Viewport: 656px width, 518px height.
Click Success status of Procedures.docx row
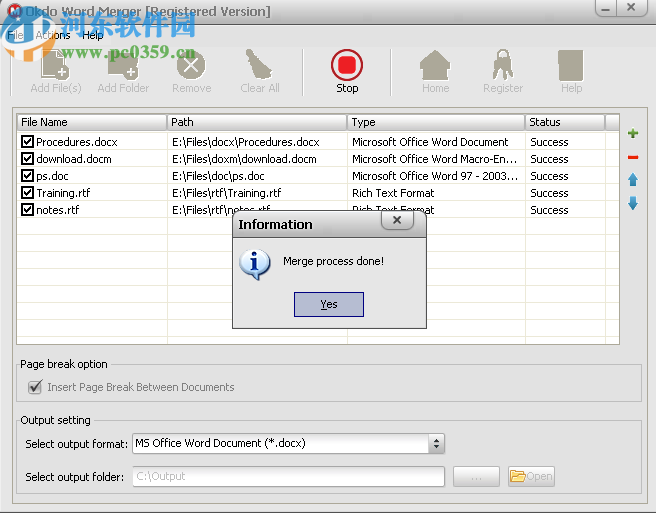click(549, 142)
